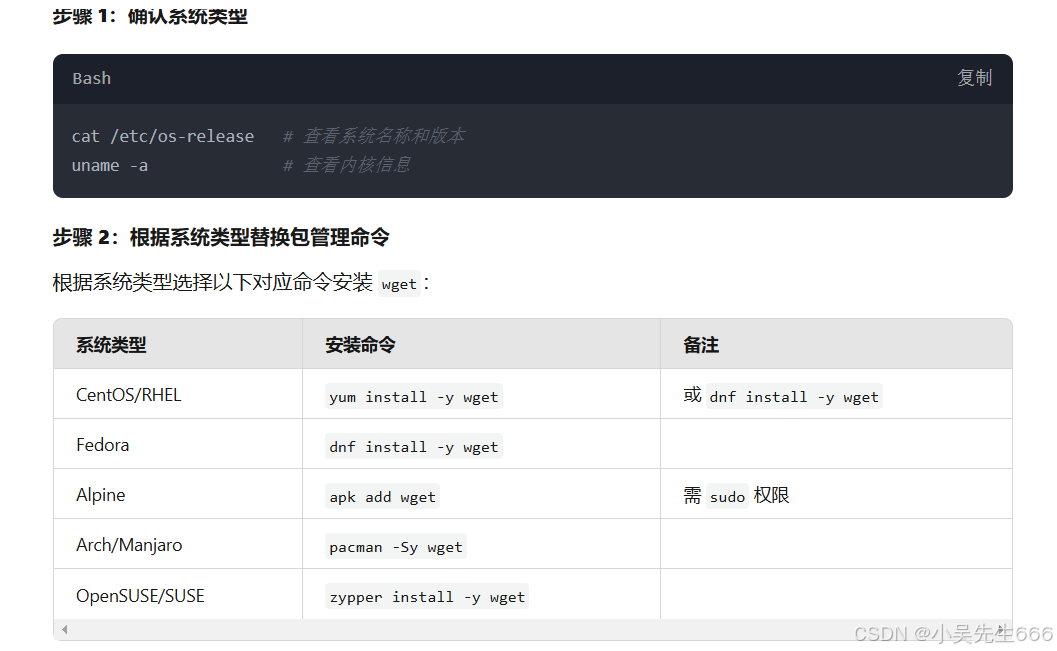Click the Bash label on the code block header
Image resolution: width=1057 pixels, height=651 pixels.
click(91, 78)
